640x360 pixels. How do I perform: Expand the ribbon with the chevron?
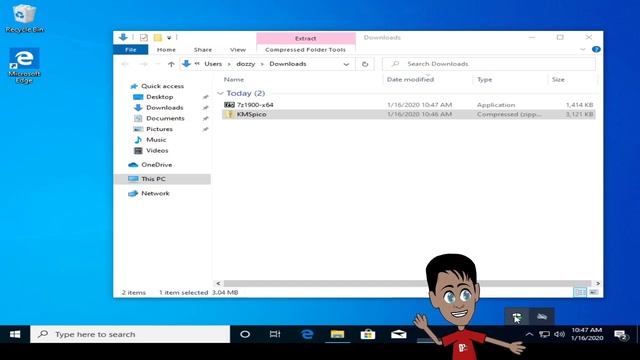582,49
